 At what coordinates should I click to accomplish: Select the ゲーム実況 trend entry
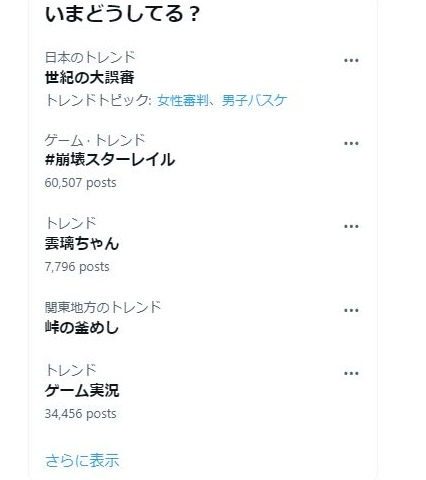[x=82, y=391]
